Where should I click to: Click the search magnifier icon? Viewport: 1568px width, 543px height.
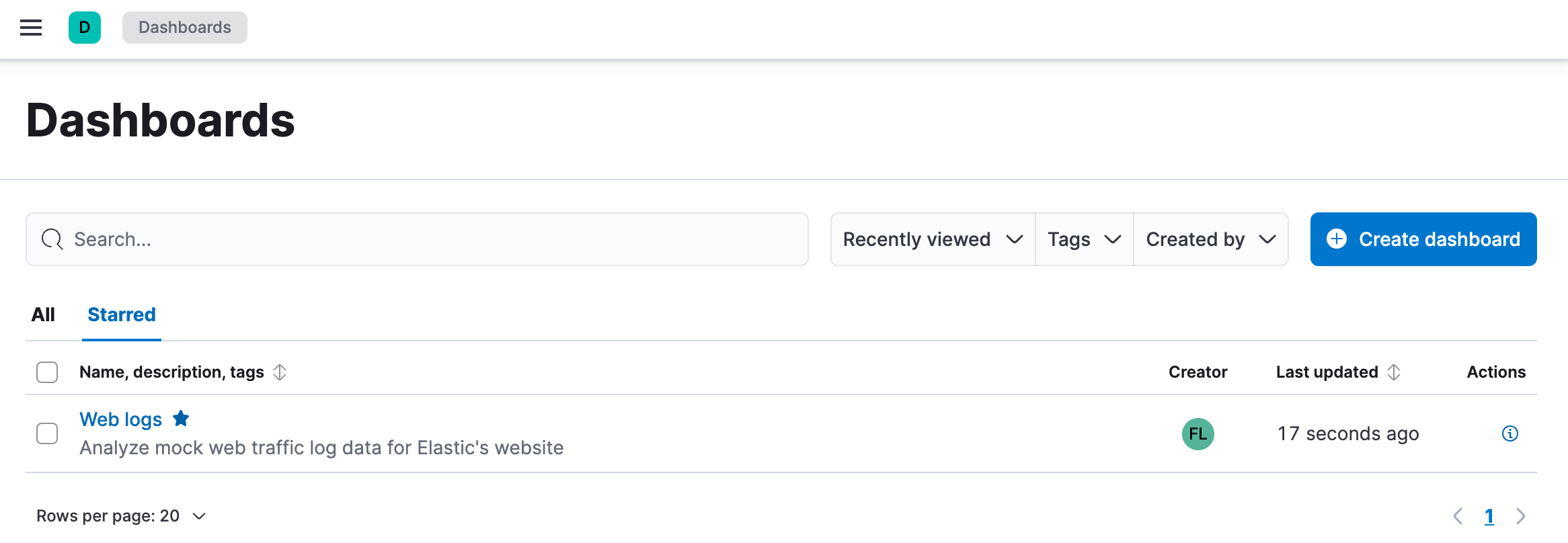52,239
